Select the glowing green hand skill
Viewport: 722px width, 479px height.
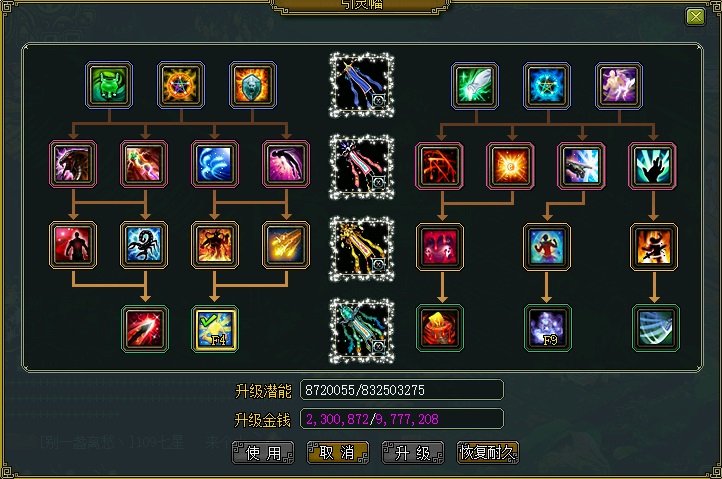click(652, 166)
